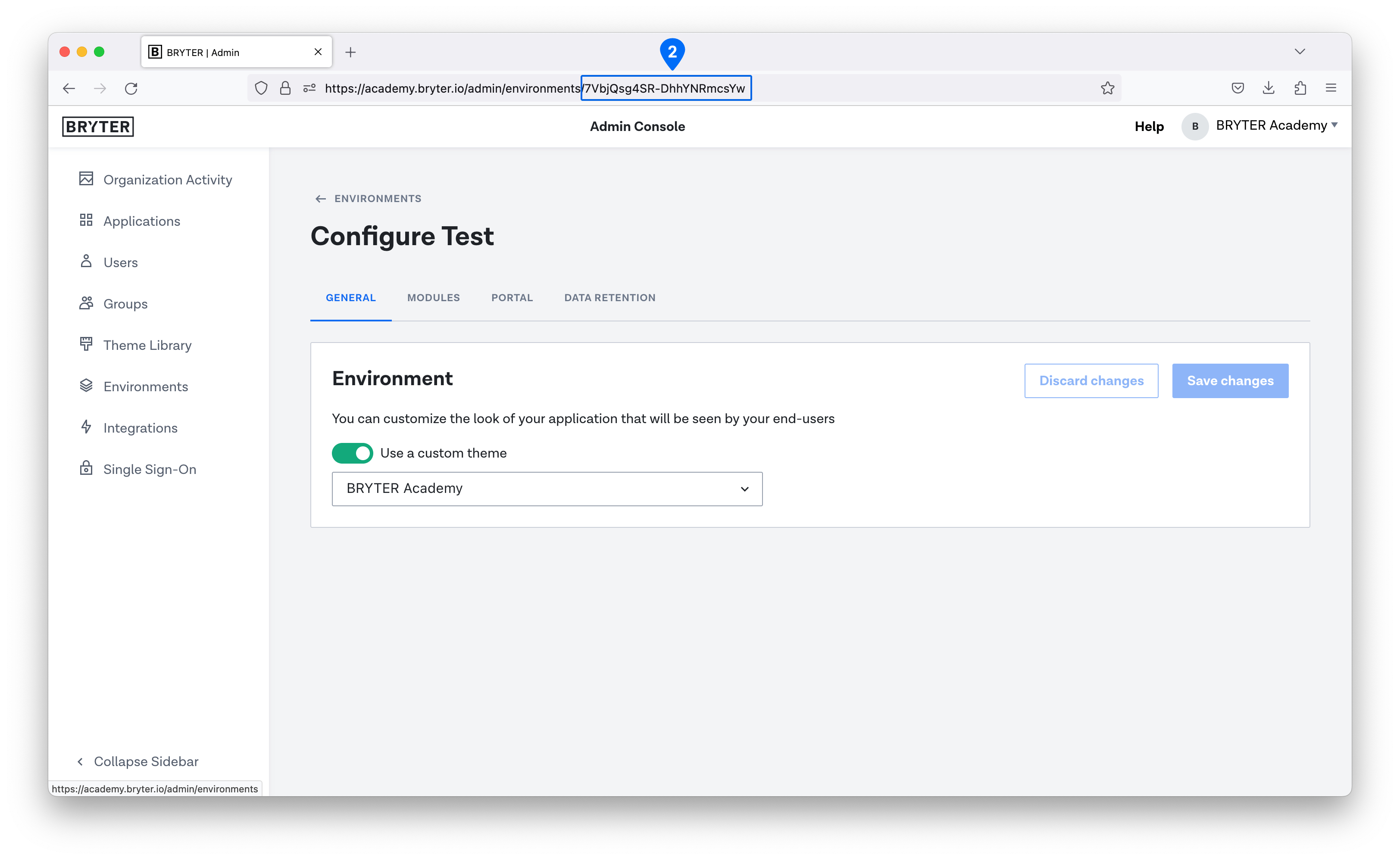The width and height of the screenshot is (1400, 860).
Task: Toggle the Use a custom theme switch
Action: [x=352, y=453]
